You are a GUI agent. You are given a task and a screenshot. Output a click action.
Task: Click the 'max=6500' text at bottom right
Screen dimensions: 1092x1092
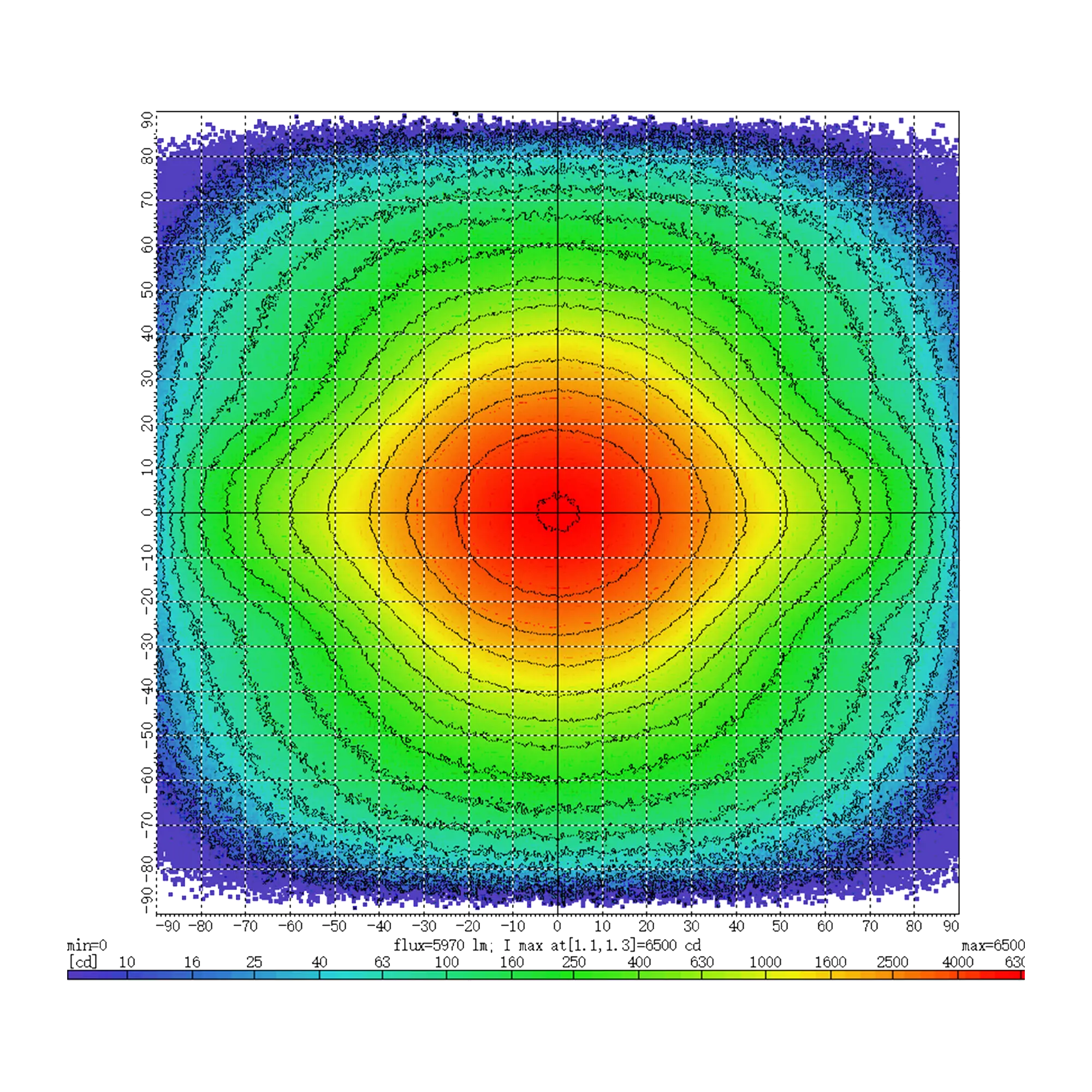coord(993,946)
